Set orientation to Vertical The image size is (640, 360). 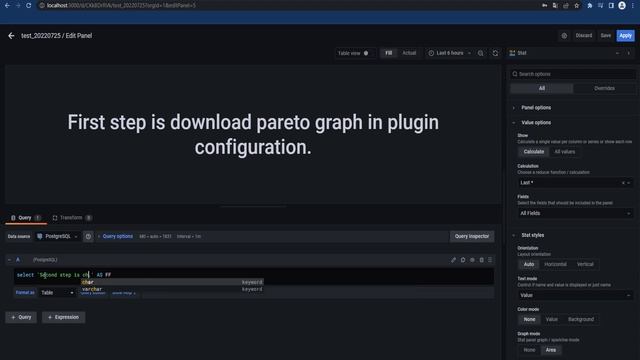click(585, 264)
